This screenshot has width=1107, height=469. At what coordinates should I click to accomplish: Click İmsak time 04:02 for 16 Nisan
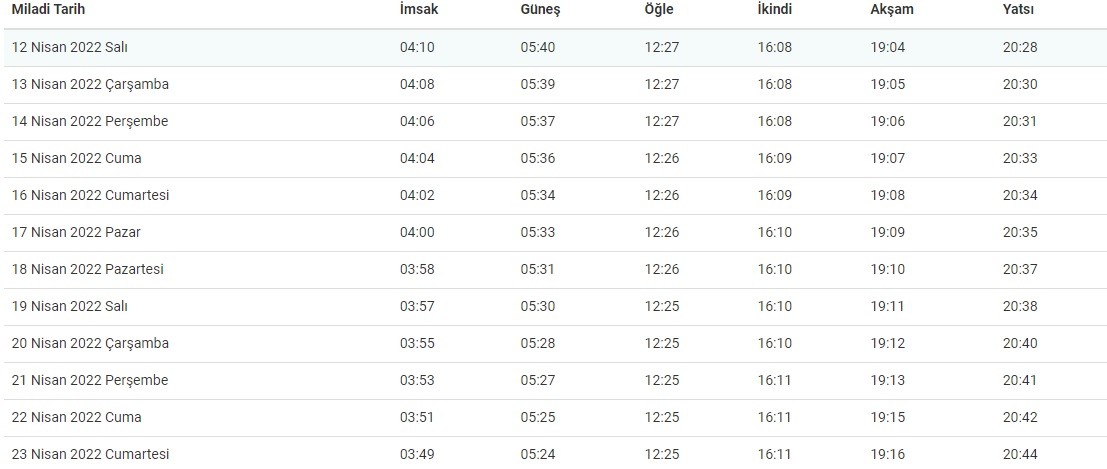tap(417, 196)
